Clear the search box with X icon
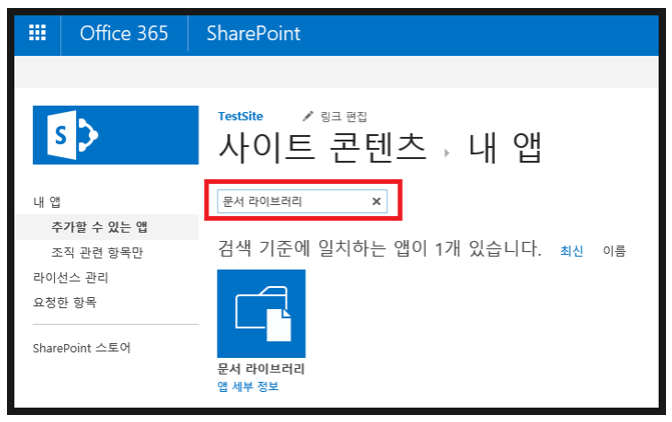 tap(376, 201)
